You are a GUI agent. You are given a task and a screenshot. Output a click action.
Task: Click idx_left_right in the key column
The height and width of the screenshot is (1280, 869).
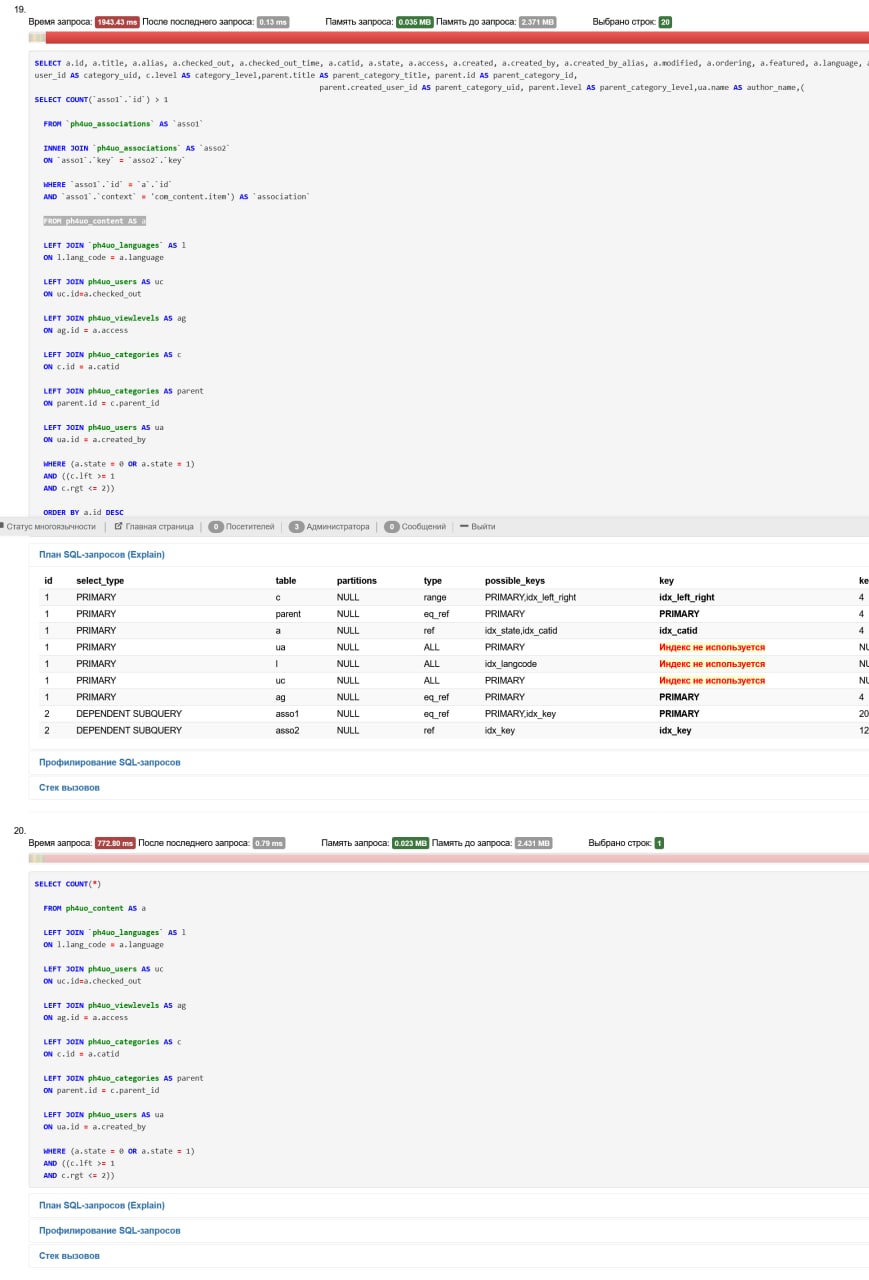click(x=687, y=597)
